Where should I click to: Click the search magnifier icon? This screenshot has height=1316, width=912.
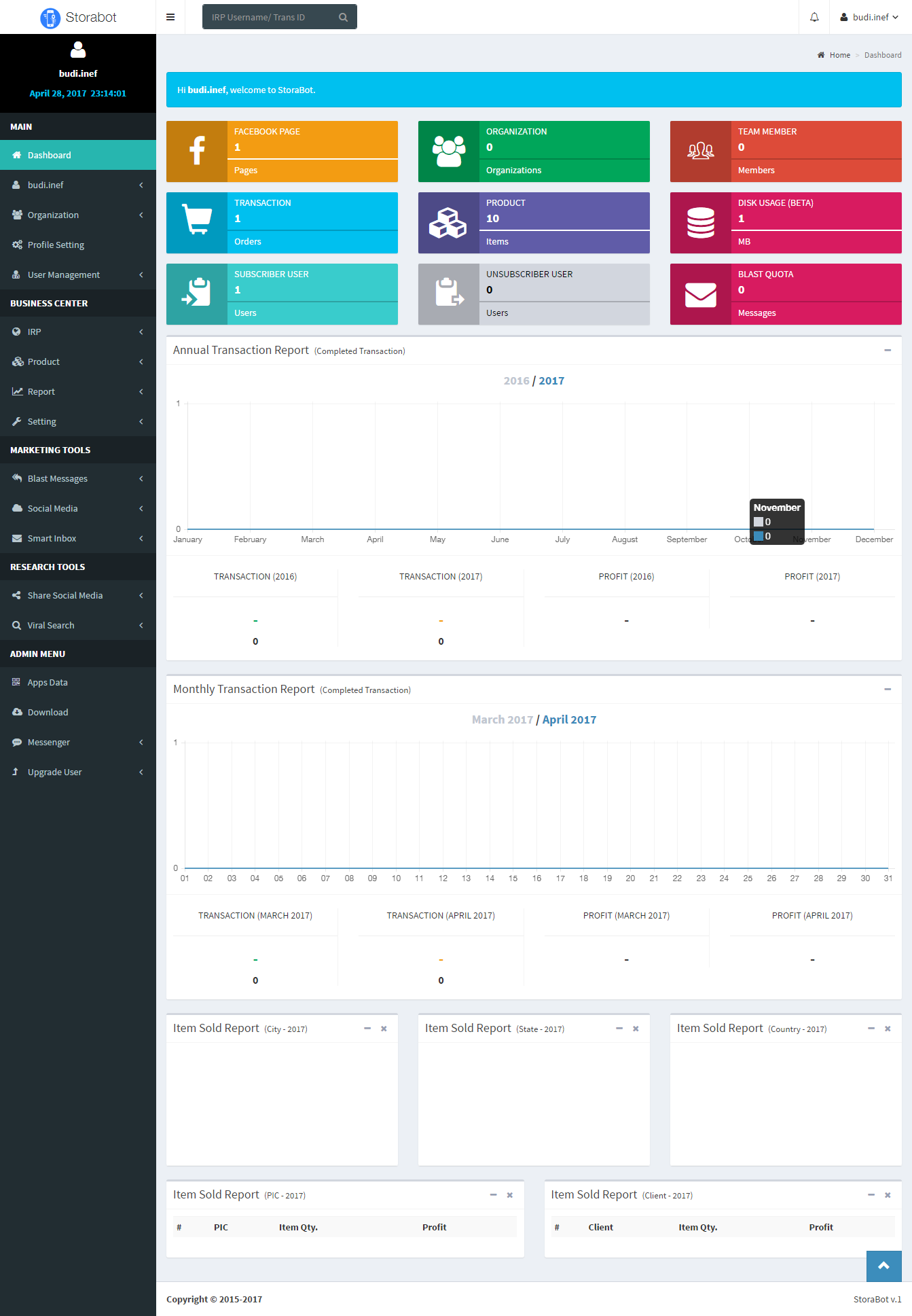click(343, 17)
